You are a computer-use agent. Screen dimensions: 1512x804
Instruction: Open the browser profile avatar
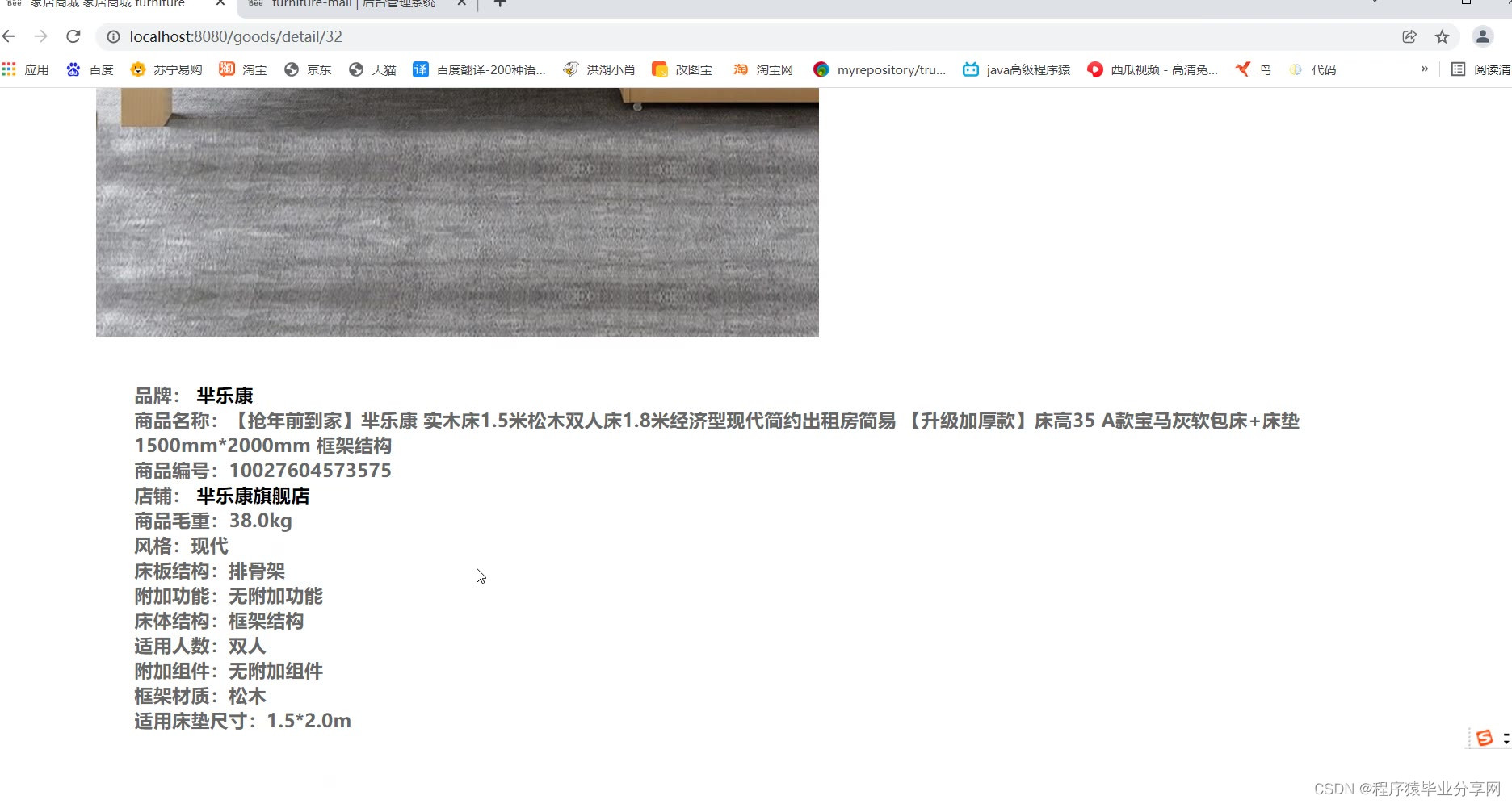pyautogui.click(x=1483, y=36)
